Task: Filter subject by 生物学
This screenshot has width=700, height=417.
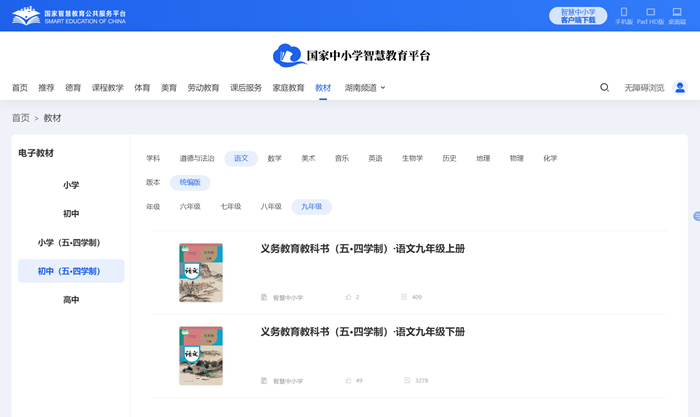Action: (x=412, y=158)
